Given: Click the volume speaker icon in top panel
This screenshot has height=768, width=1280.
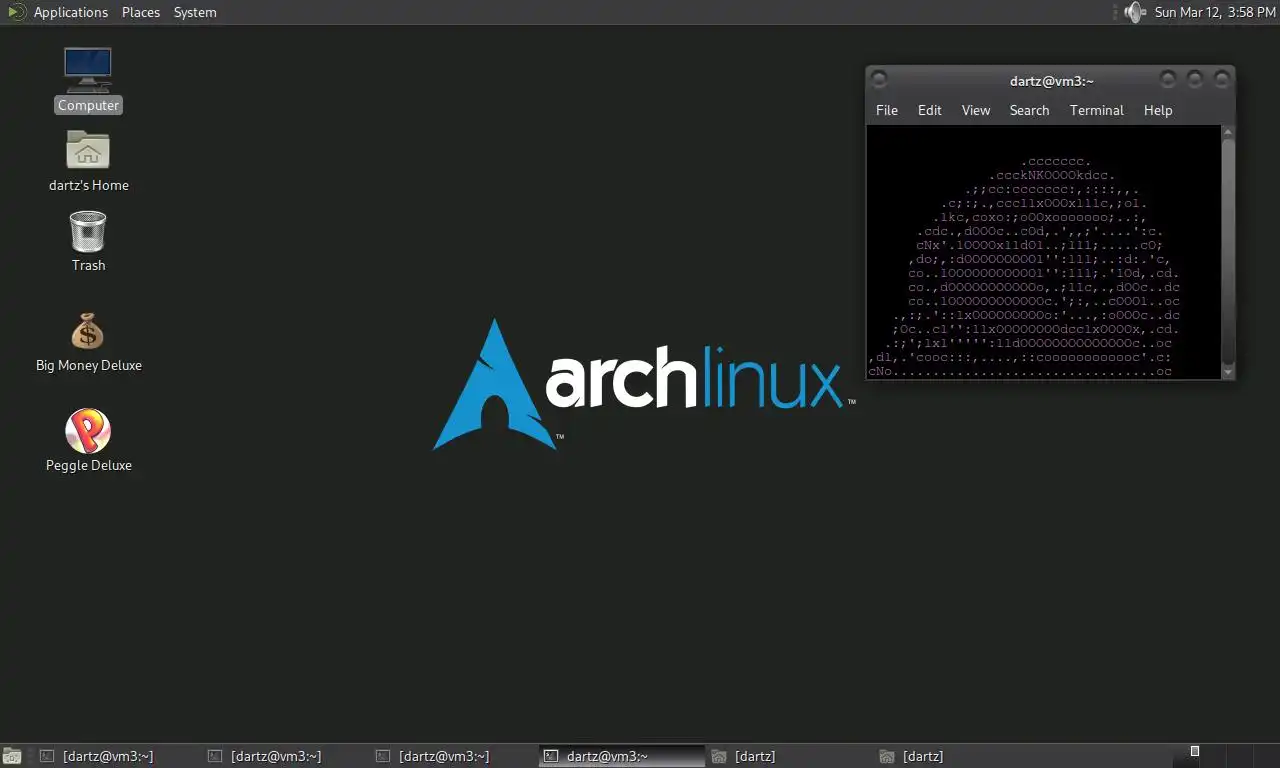Looking at the screenshot, I should coord(1135,12).
